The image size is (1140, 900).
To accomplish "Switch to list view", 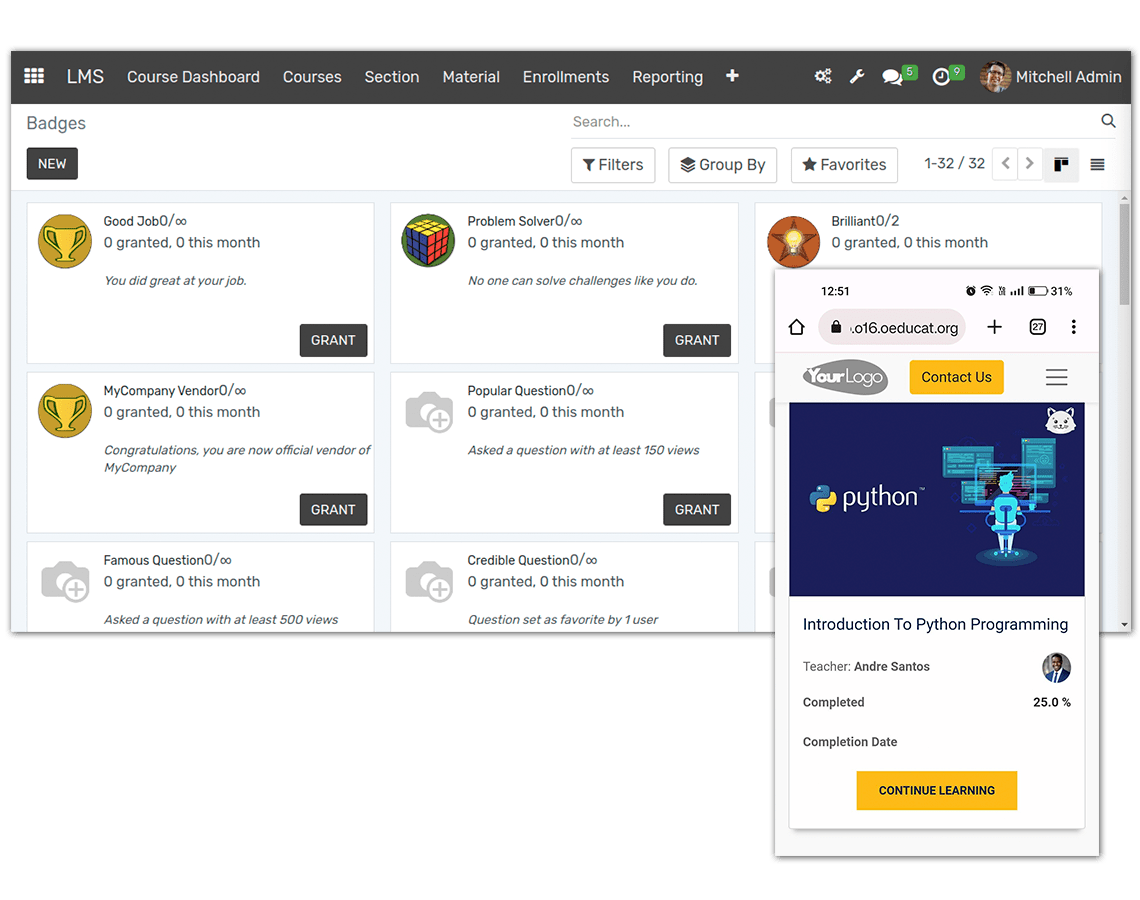I will 1097,165.
